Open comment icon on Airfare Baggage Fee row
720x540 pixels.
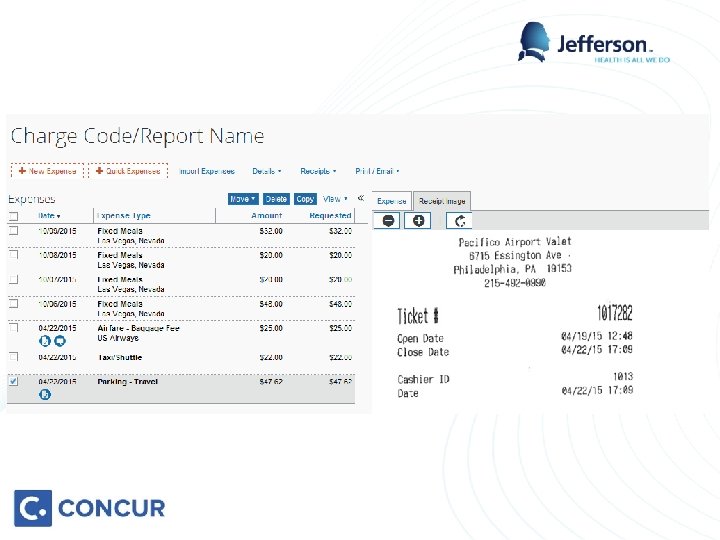click(x=60, y=341)
